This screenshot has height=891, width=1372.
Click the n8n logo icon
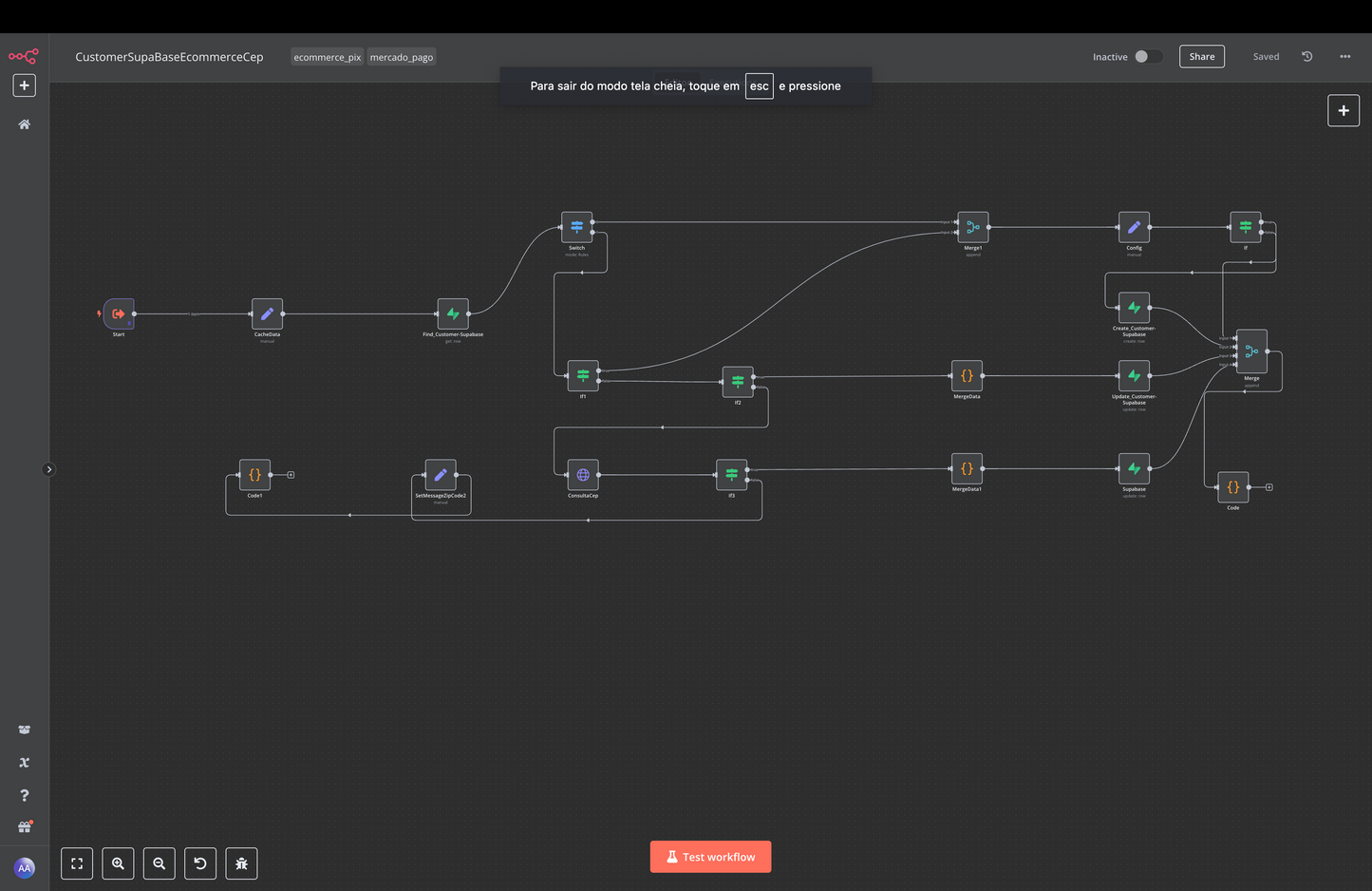(x=24, y=57)
